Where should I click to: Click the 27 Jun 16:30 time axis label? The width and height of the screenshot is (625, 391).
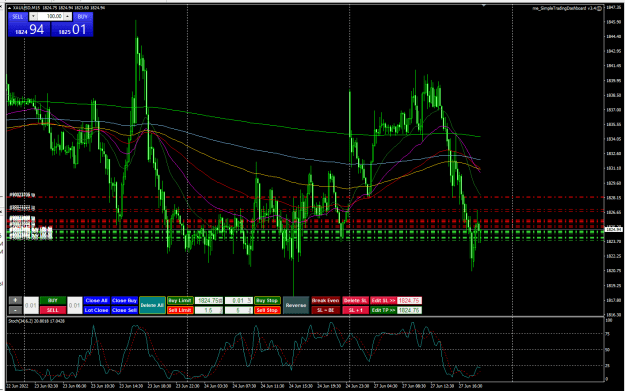tap(470, 386)
